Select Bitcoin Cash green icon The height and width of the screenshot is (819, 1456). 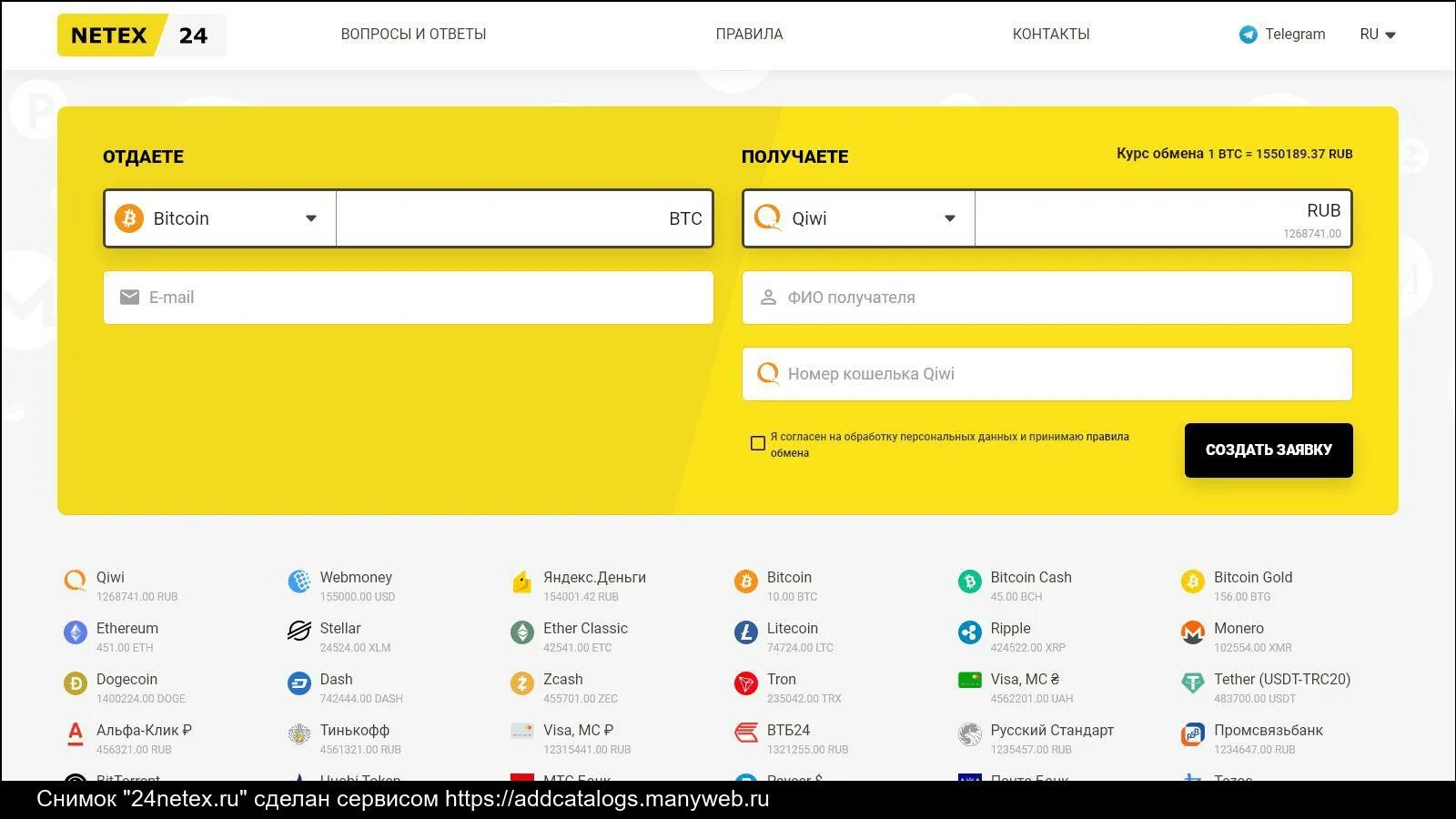(970, 581)
